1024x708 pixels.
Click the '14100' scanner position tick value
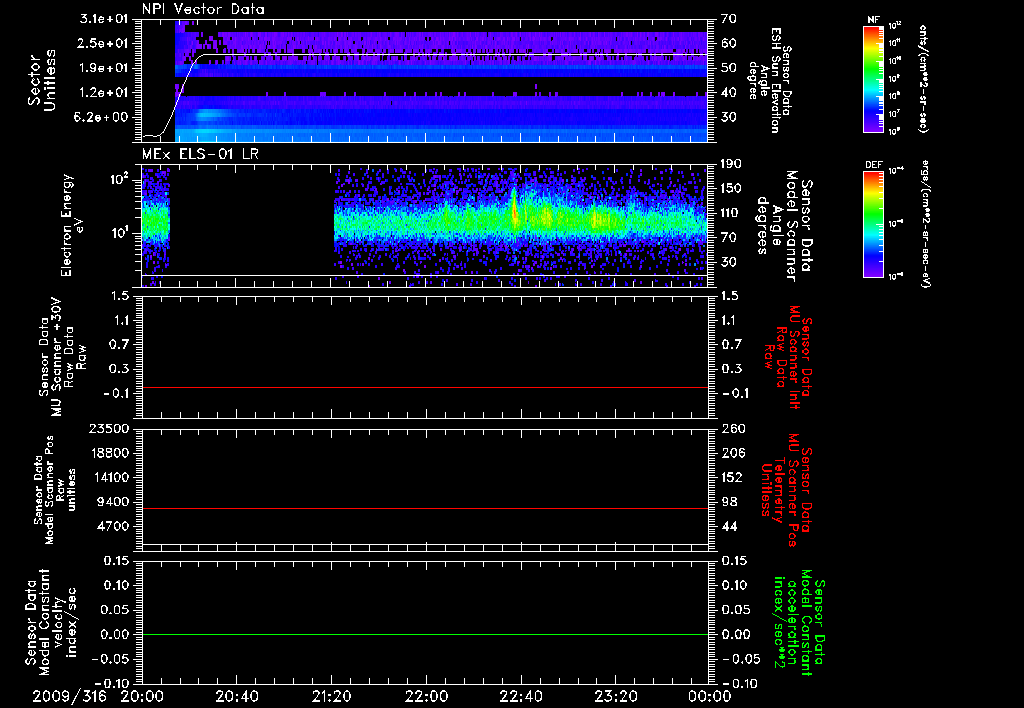pyautogui.click(x=109, y=477)
